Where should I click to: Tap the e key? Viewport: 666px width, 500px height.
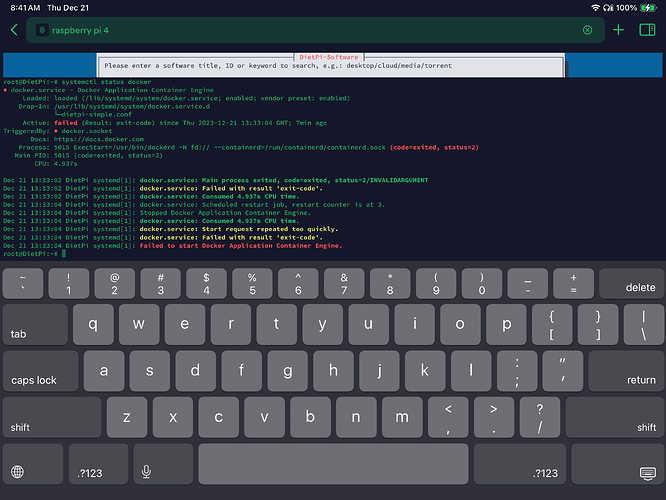pyautogui.click(x=185, y=325)
